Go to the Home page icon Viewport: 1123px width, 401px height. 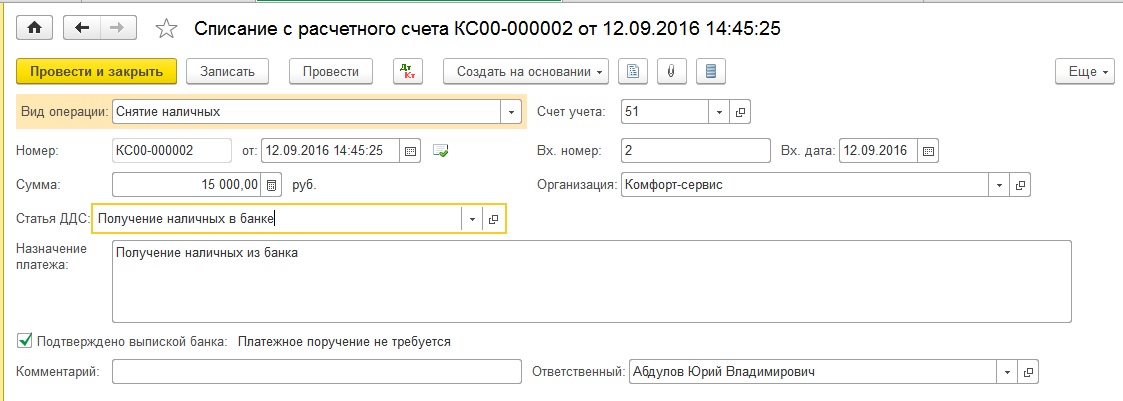click(x=34, y=29)
